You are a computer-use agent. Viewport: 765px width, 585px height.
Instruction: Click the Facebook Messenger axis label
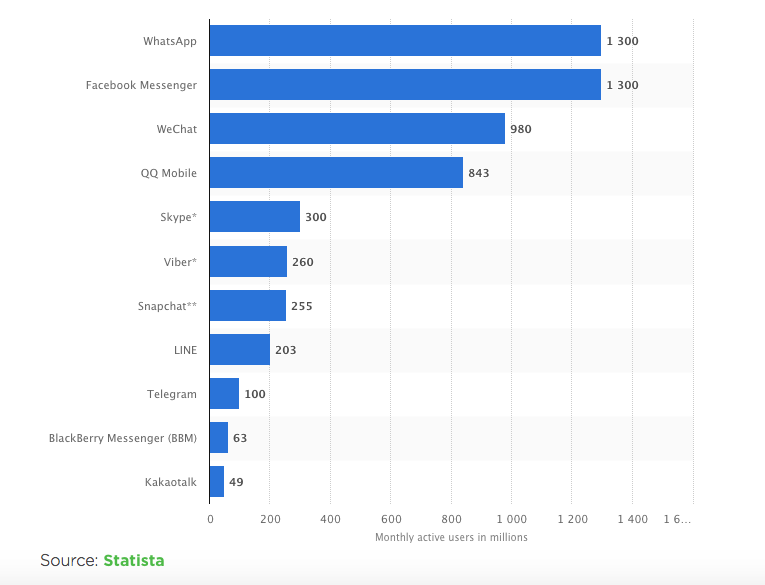point(141,85)
